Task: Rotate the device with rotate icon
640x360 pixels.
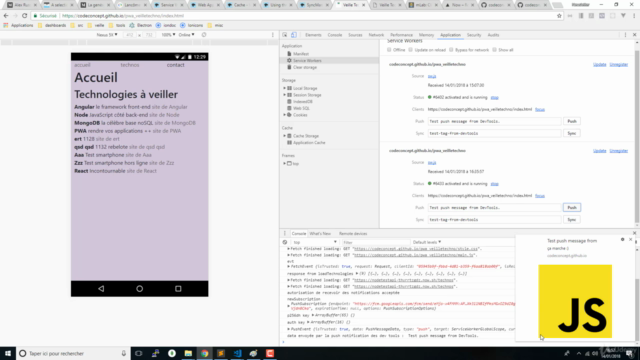Action: click(x=204, y=35)
